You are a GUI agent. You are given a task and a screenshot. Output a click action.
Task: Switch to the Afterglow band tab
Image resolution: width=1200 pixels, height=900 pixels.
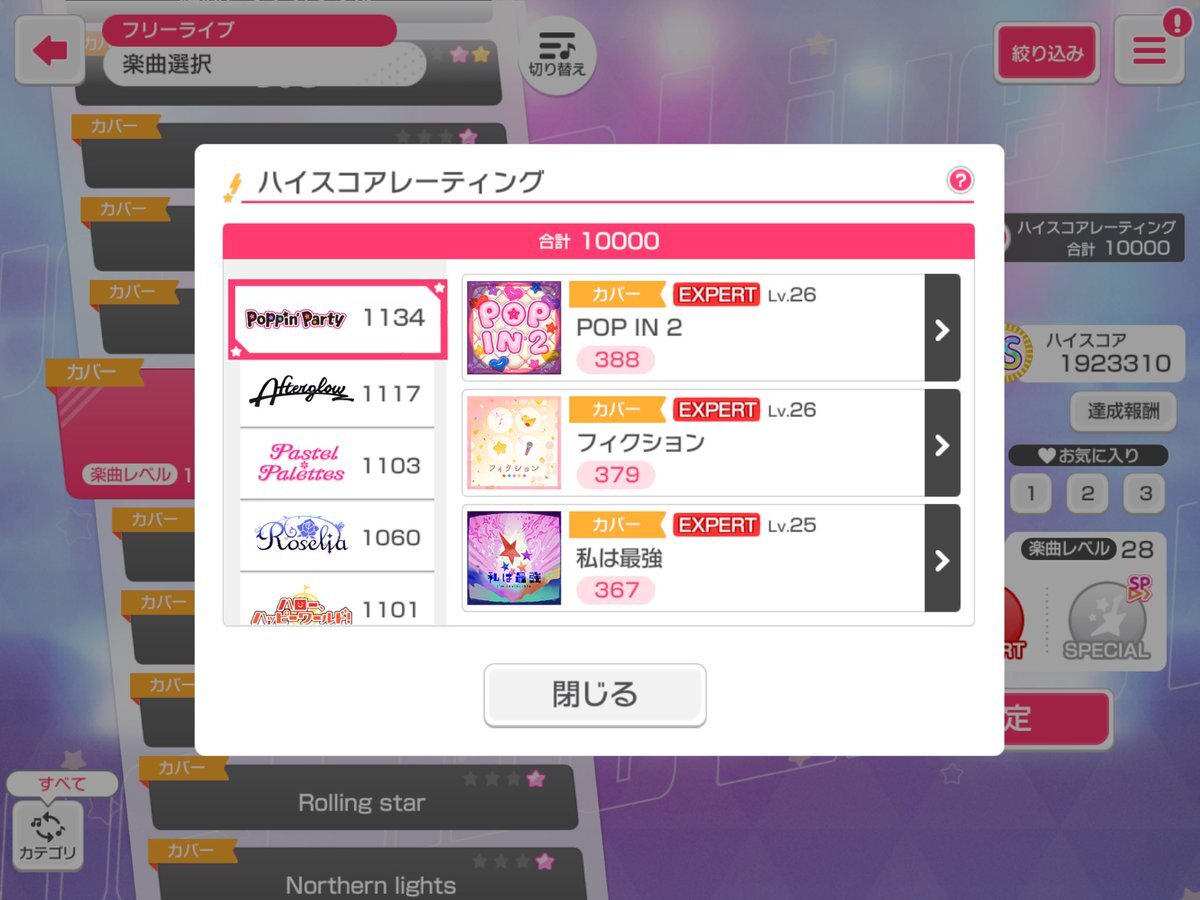click(x=337, y=394)
